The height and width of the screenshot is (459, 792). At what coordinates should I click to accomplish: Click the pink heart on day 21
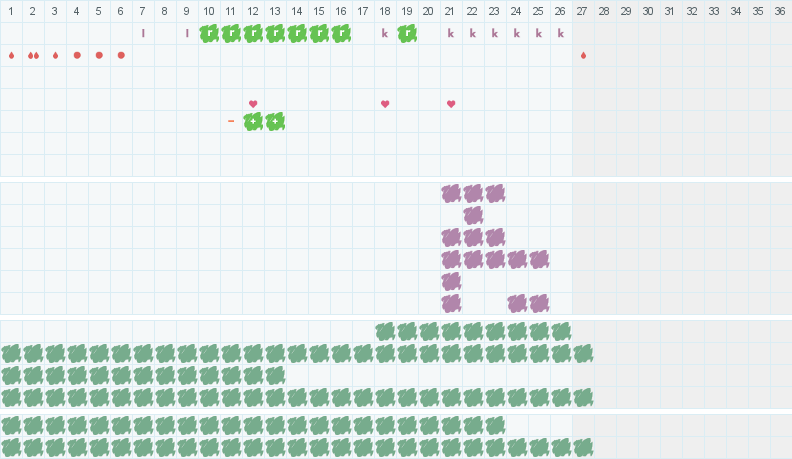[x=451, y=104]
